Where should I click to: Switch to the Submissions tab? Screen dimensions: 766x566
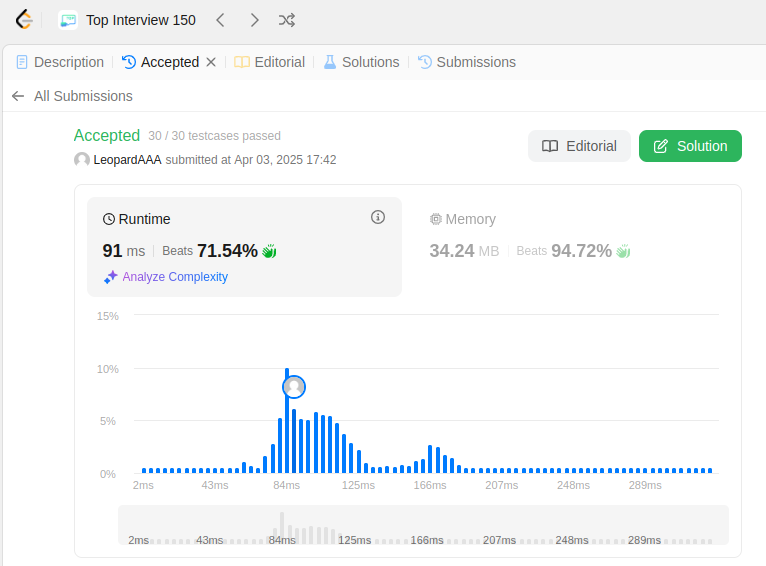467,62
